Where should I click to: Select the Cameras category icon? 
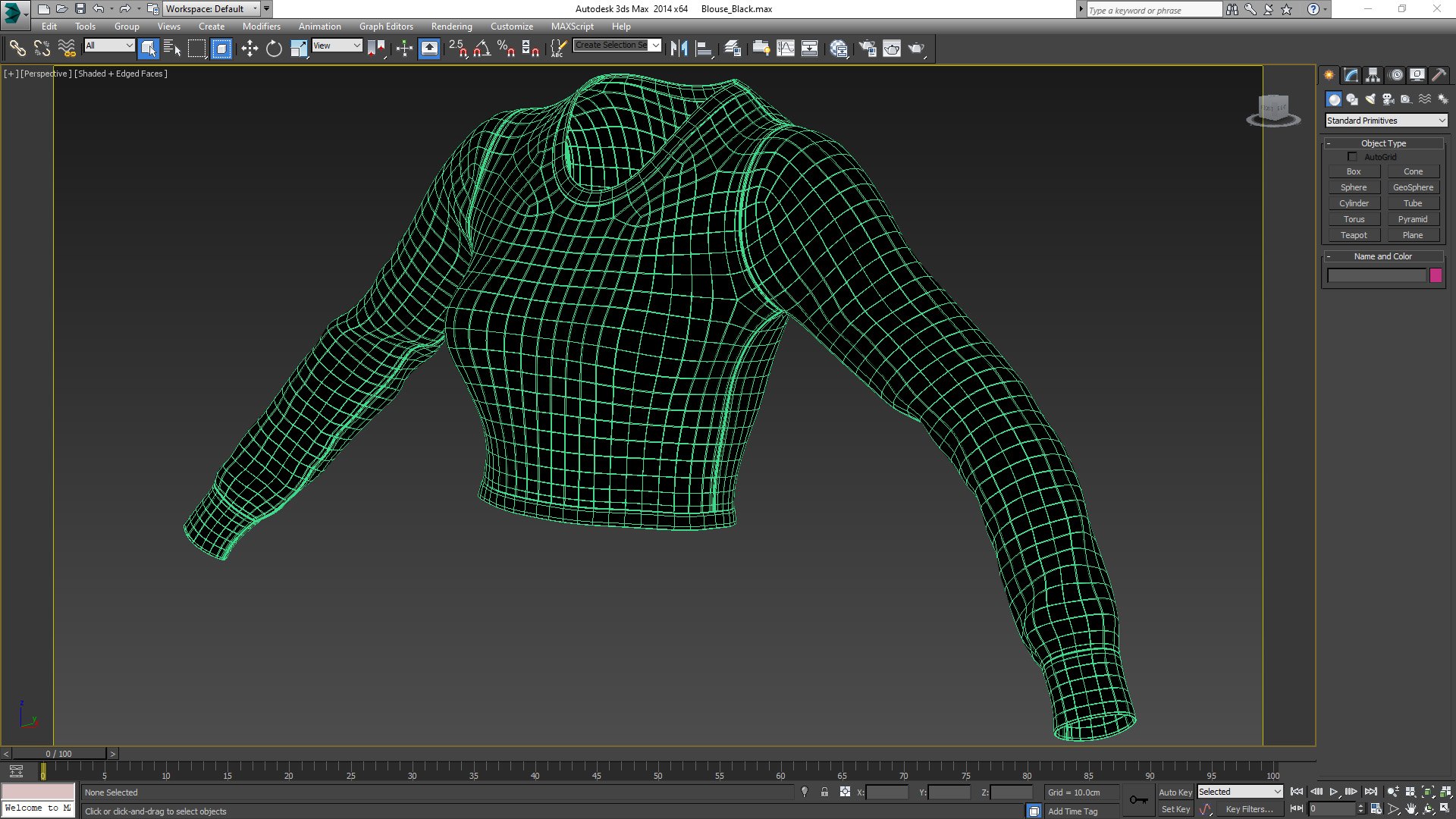(x=1389, y=99)
